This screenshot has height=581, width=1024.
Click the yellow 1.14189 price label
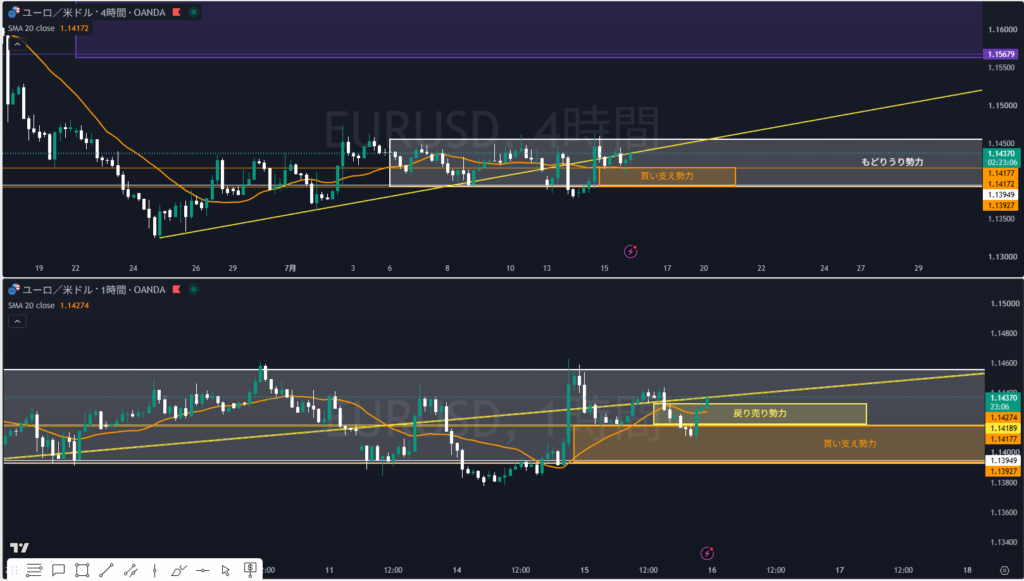point(1003,428)
